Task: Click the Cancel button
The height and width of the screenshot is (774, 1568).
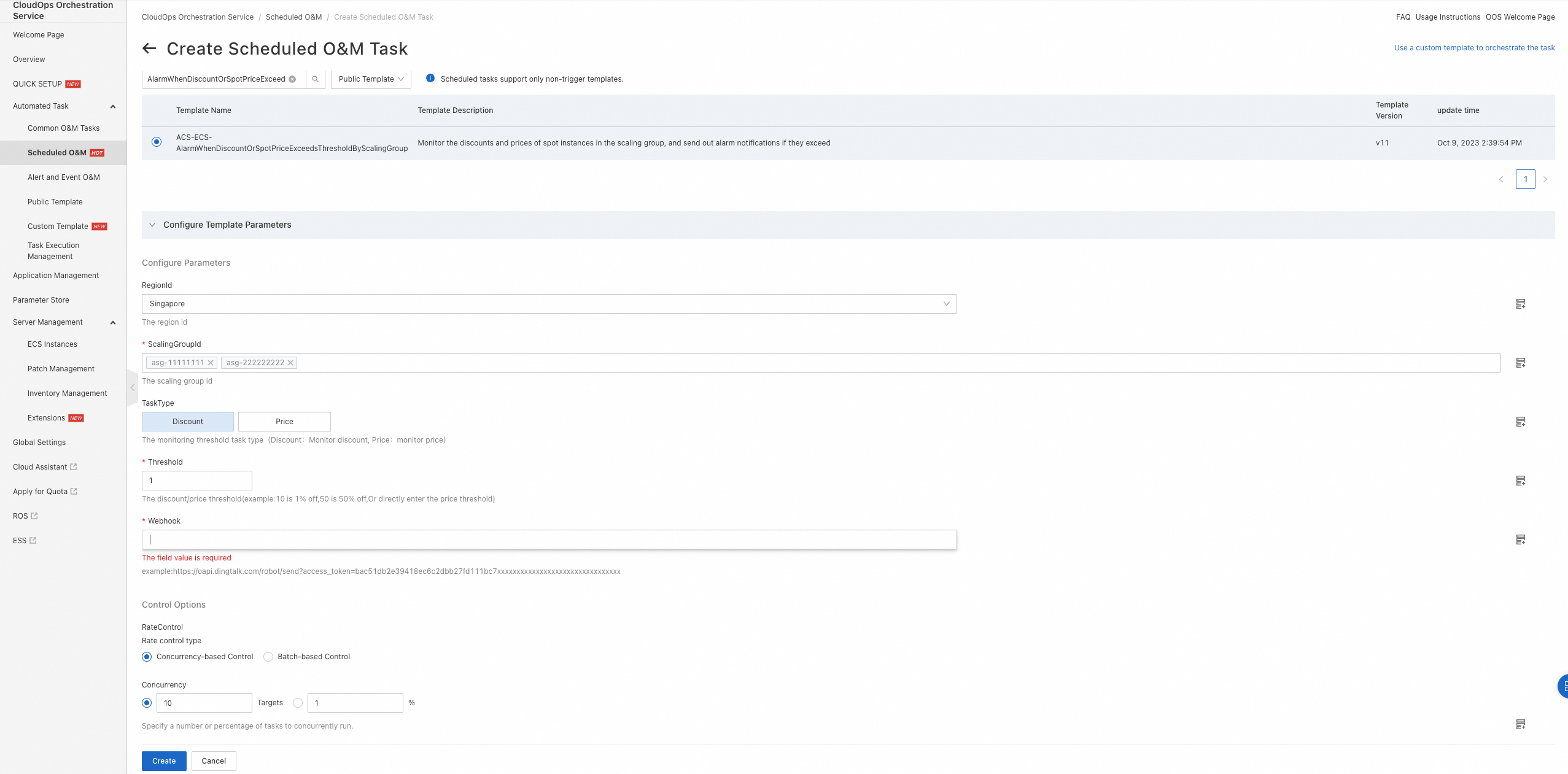Action: coord(214,761)
